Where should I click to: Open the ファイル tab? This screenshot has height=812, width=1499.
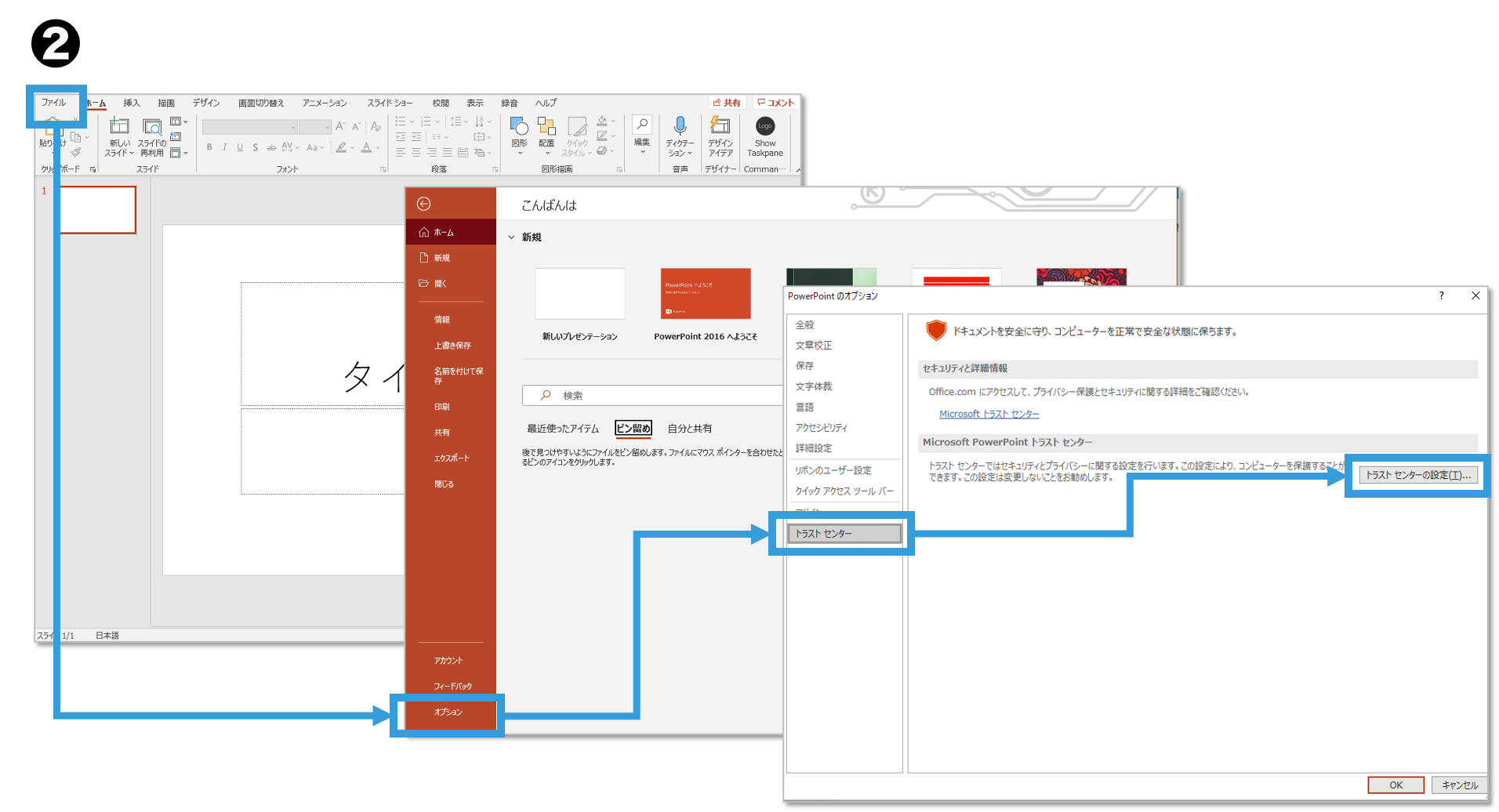pyautogui.click(x=54, y=103)
